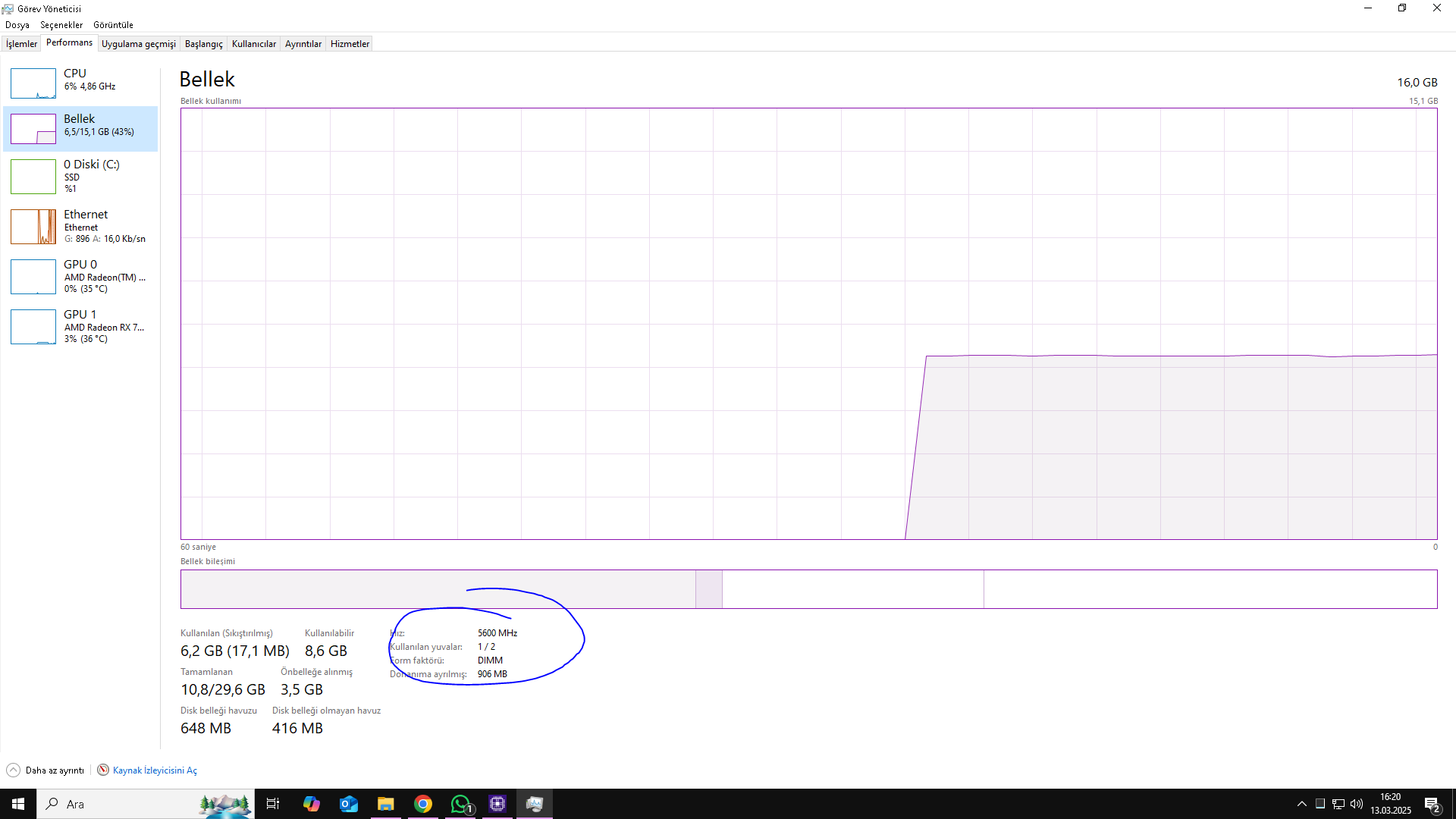This screenshot has height=819, width=1456.
Task: Click Kaynak İzleyicisini Aç link
Action: click(155, 770)
